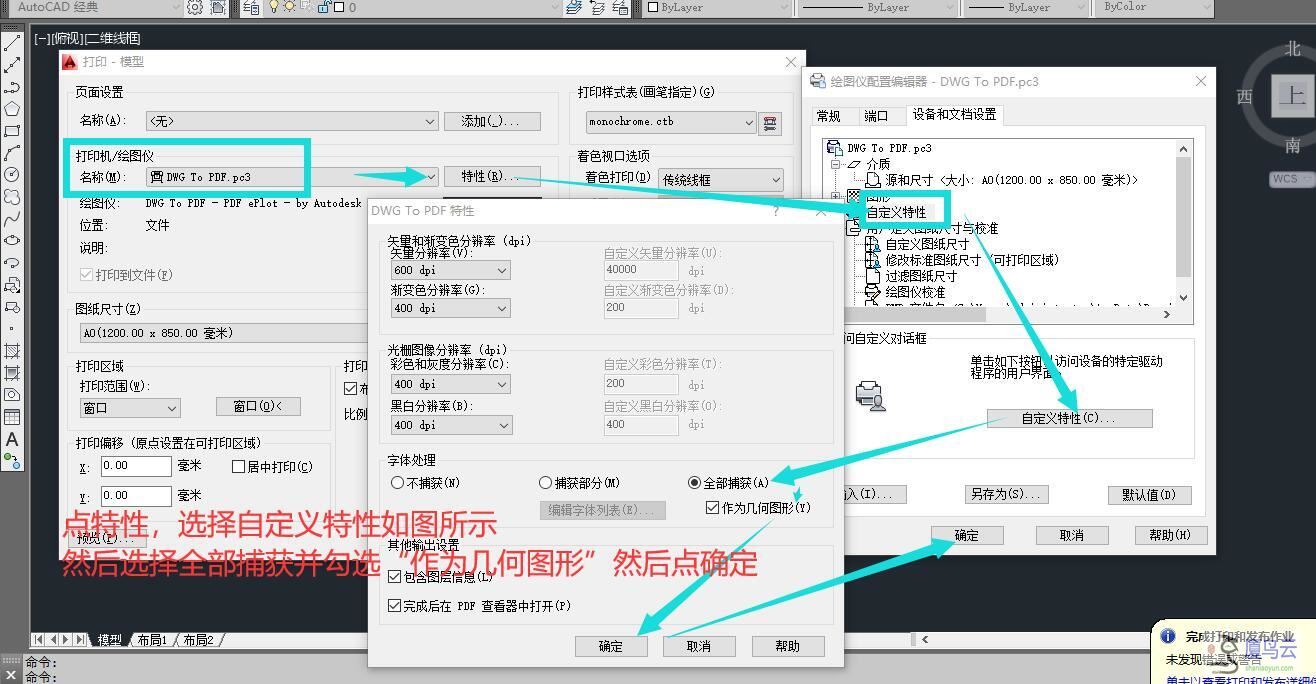The image size is (1316, 684).
Task: Collapse the 介质 tree node
Action: coord(836,164)
